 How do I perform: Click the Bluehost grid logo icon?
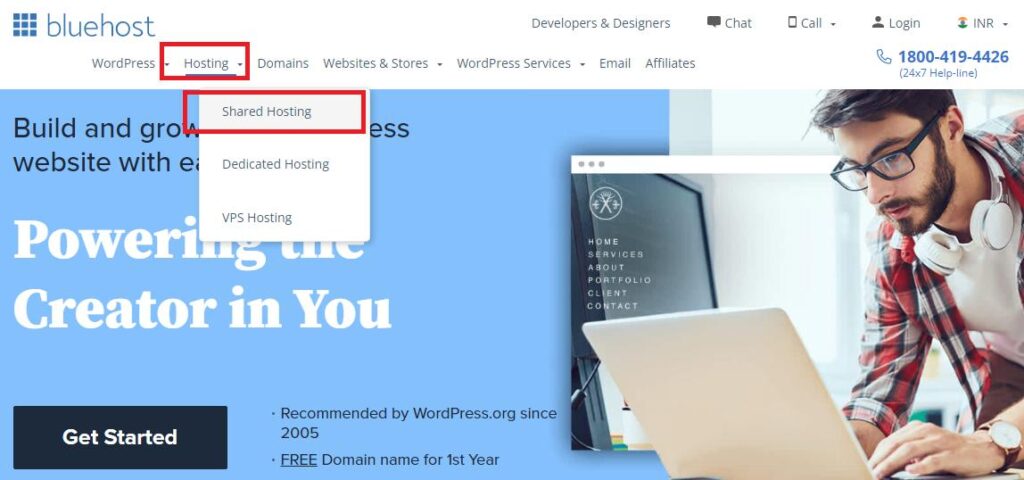25,25
